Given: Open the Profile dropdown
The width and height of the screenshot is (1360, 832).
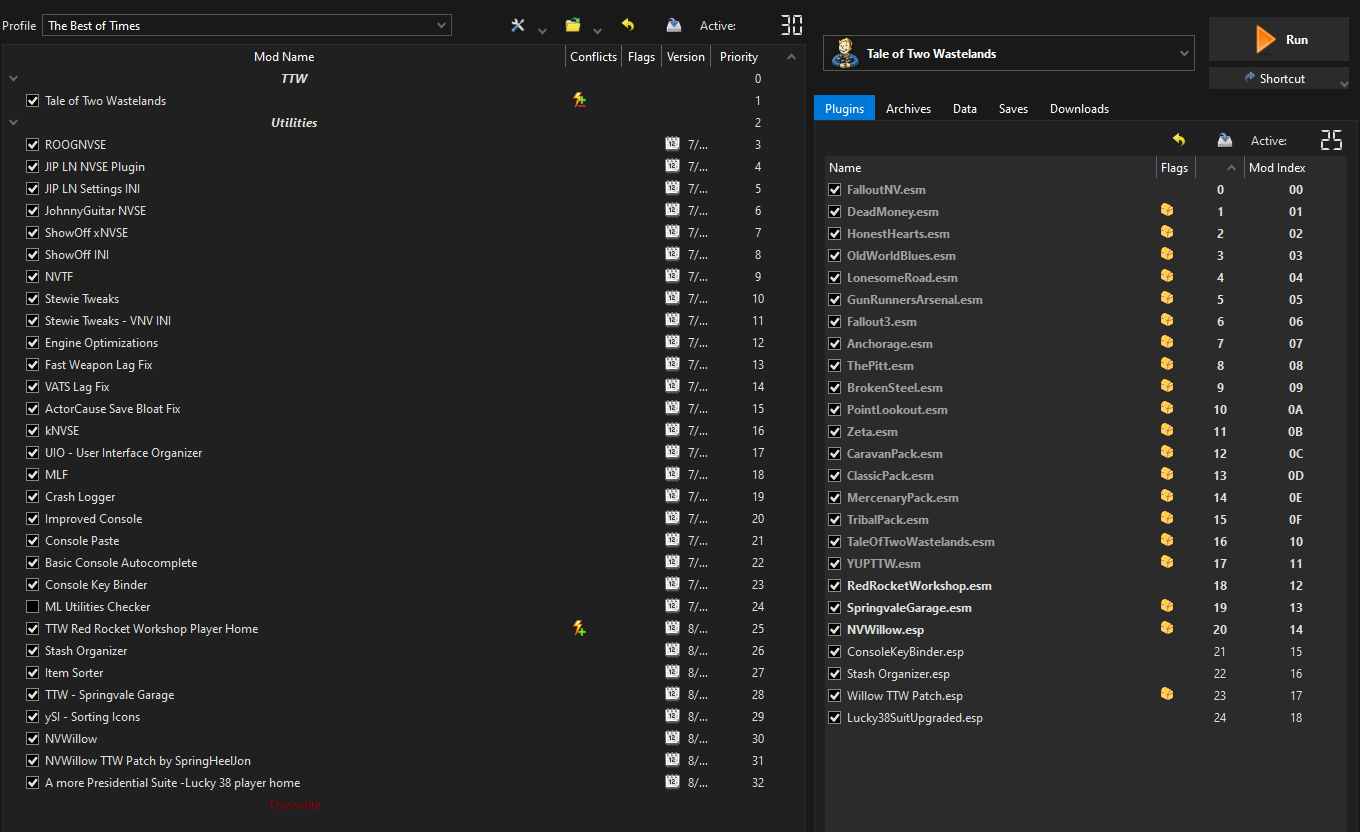Looking at the screenshot, I should coord(247,25).
